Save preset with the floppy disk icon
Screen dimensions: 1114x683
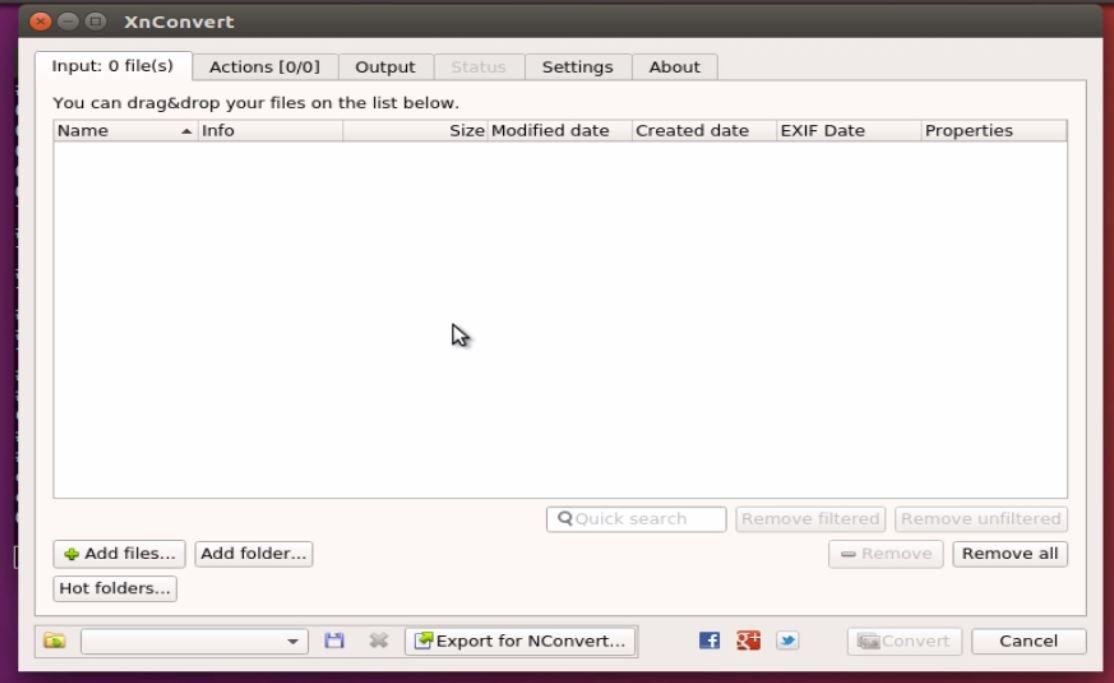[x=334, y=641]
